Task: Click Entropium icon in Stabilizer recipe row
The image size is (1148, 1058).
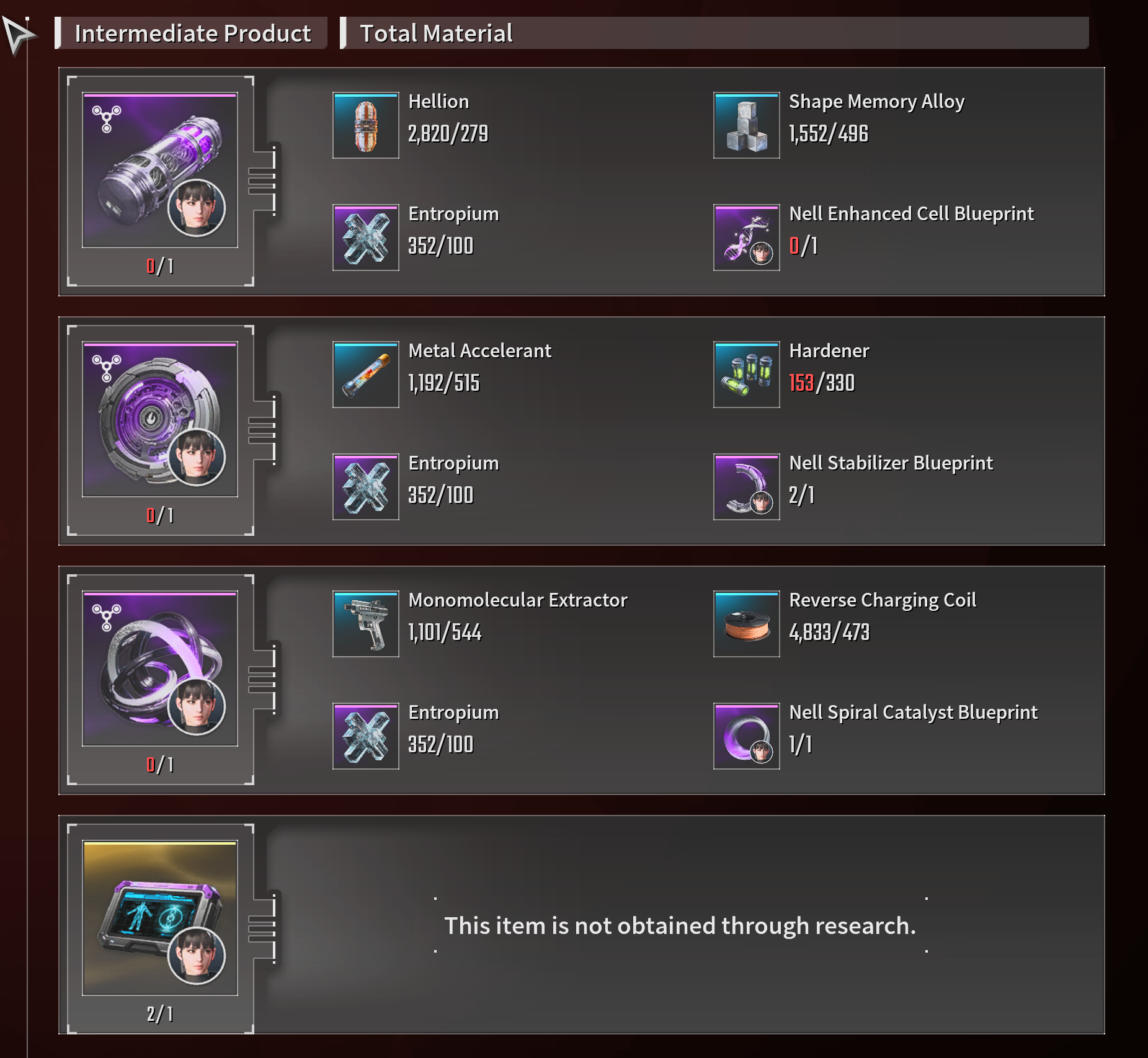Action: pos(365,487)
